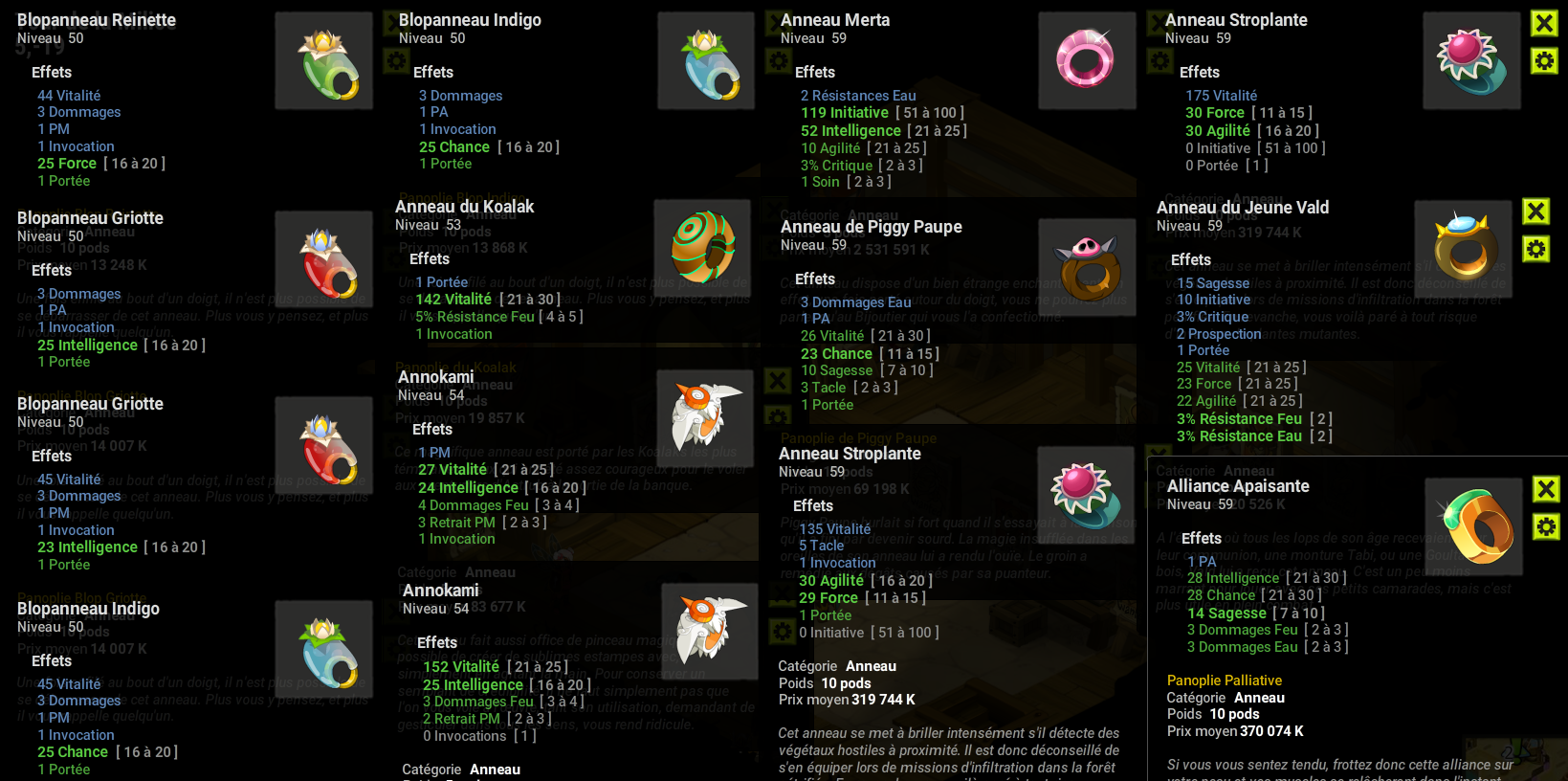Close the Alliance Apaisante tooltip

coord(1545,489)
